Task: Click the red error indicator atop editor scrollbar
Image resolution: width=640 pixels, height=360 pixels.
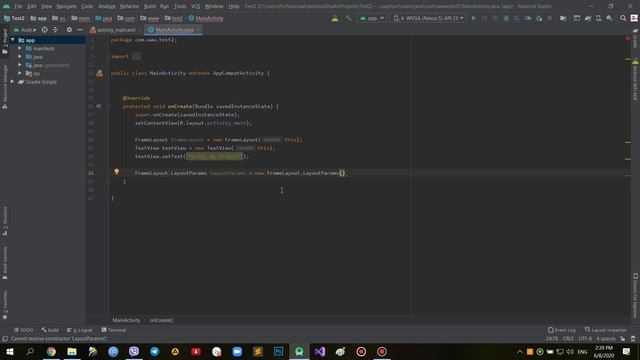Action: click(x=628, y=38)
